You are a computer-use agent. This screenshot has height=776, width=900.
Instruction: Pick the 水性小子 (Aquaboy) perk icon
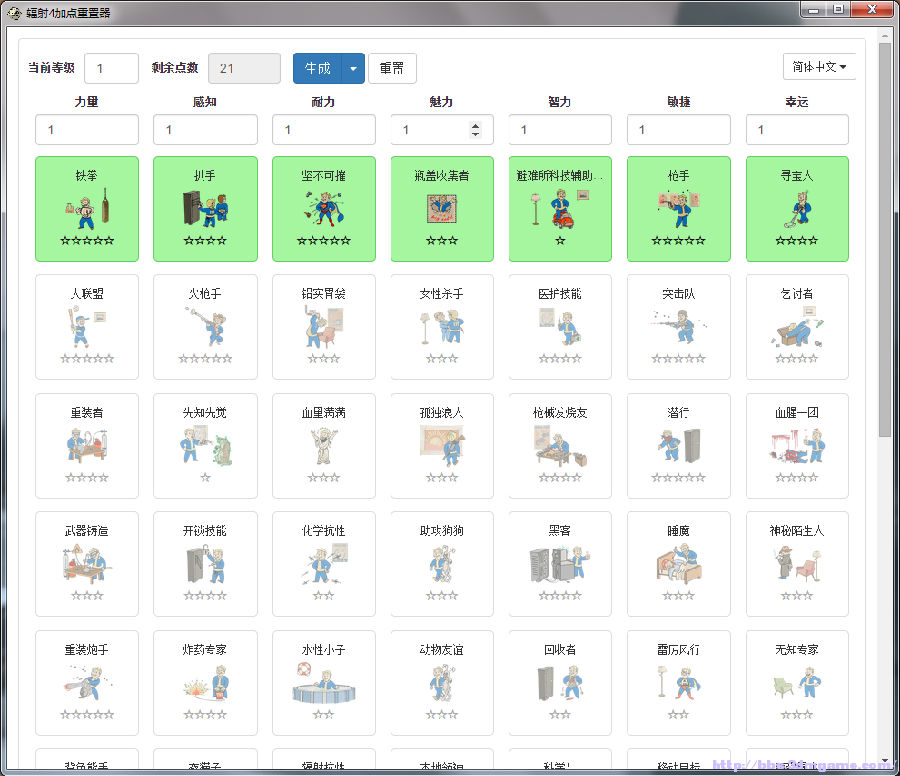[323, 683]
